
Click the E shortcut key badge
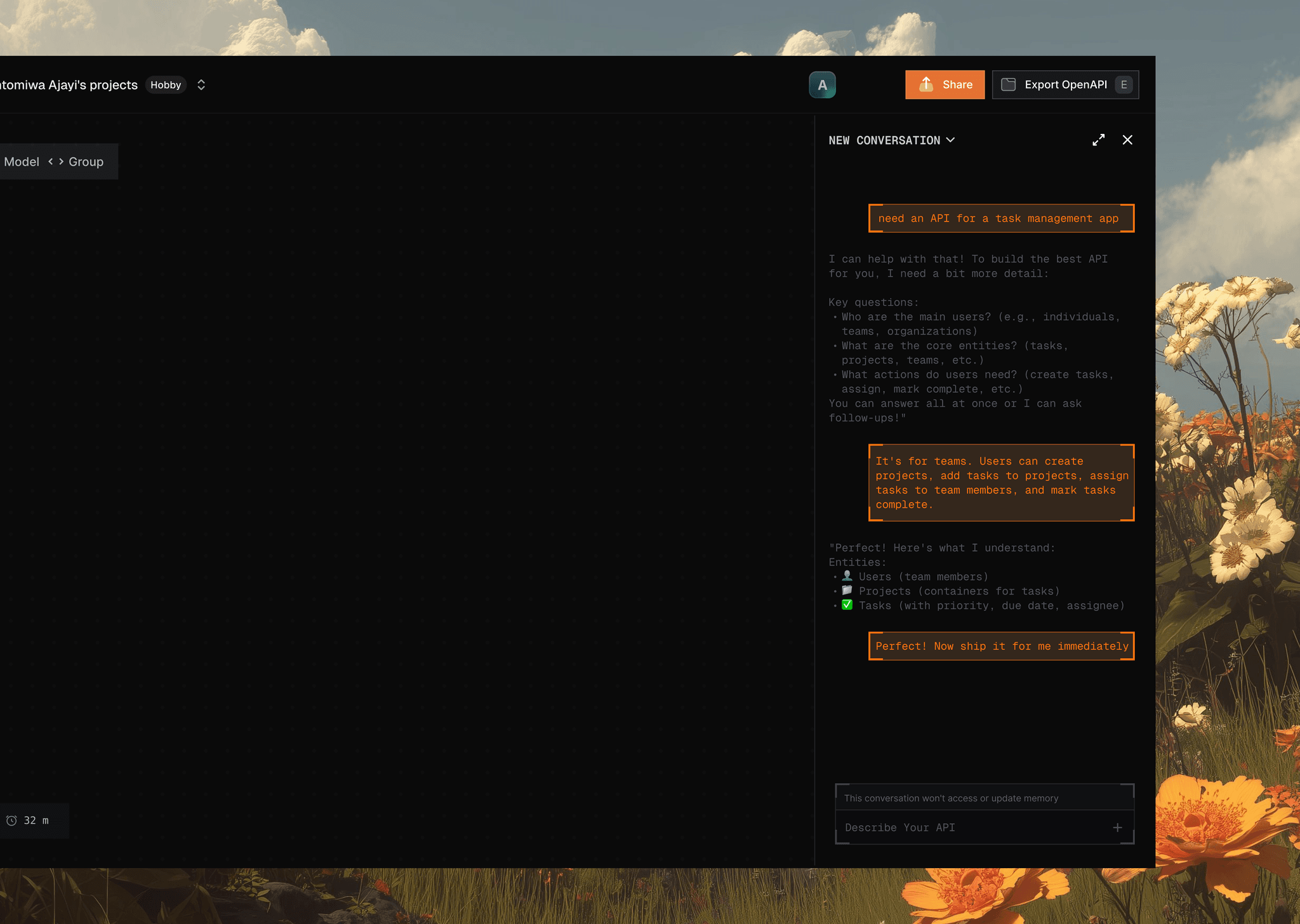click(1124, 84)
